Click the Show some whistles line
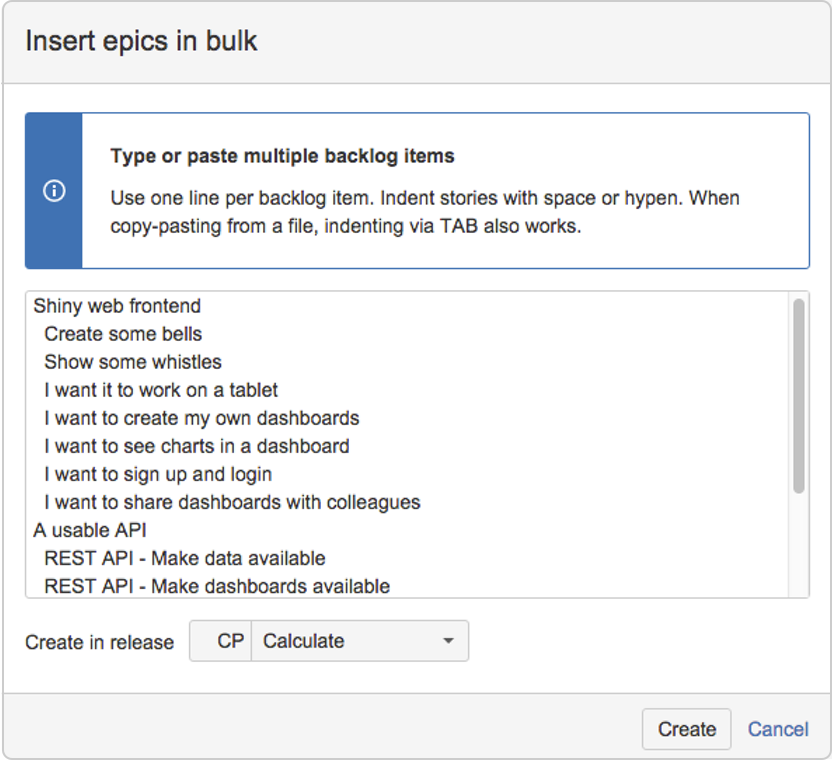Image resolution: width=832 pixels, height=760 pixels. [x=133, y=362]
